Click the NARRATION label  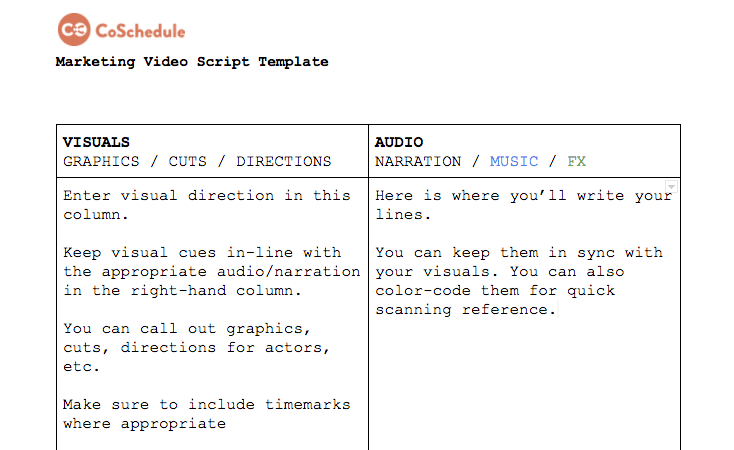(418, 161)
